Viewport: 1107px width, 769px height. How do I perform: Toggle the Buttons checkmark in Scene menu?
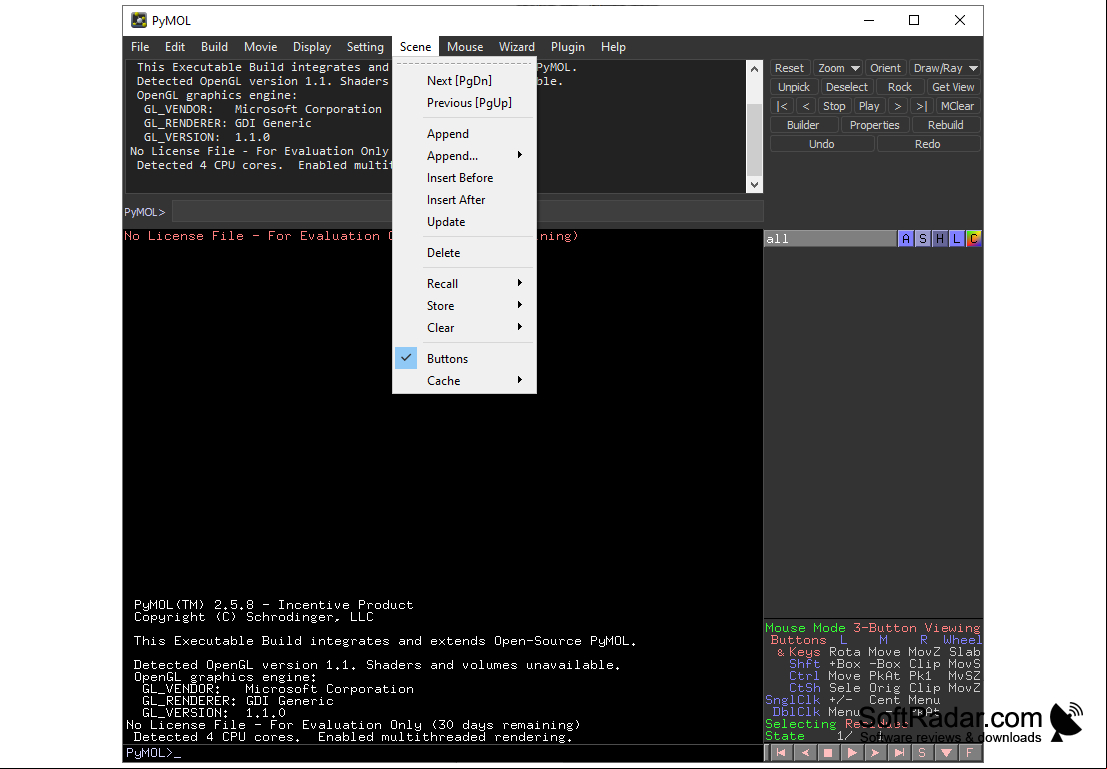tap(406, 358)
